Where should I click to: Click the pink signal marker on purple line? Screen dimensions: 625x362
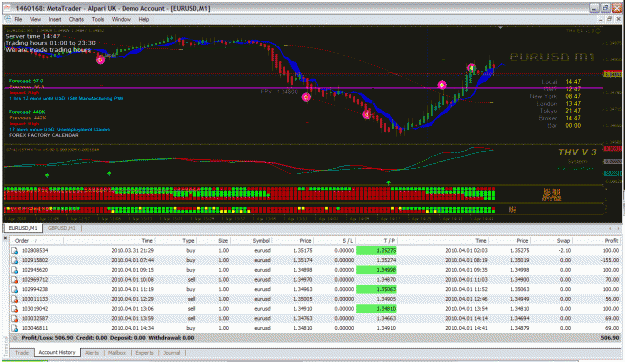point(442,85)
